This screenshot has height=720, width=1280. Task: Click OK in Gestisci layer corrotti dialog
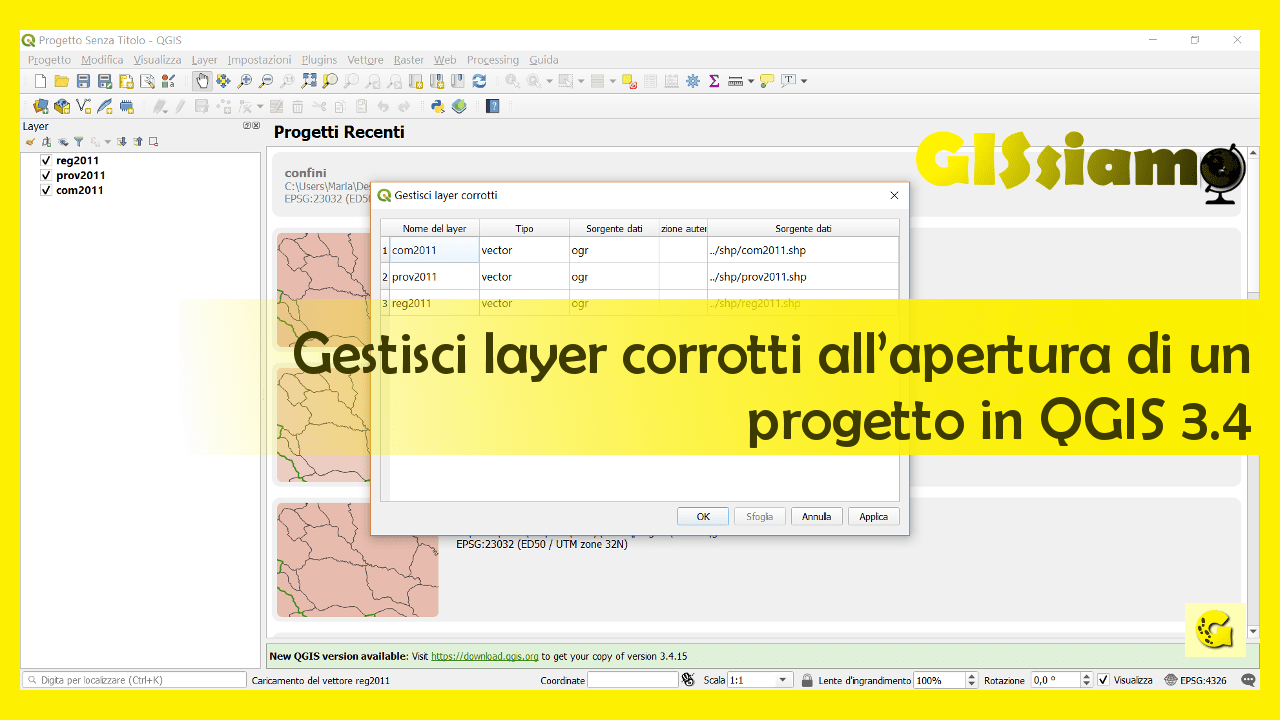pos(703,517)
